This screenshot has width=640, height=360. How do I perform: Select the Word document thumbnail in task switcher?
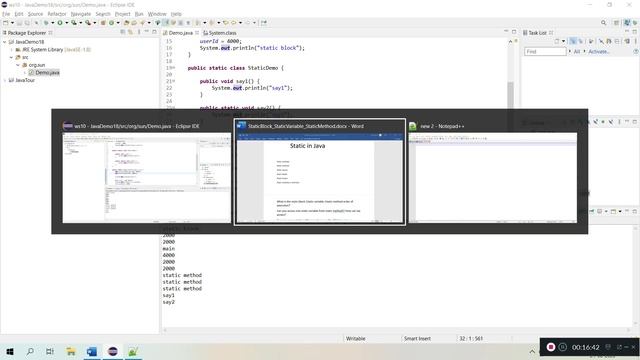point(320,172)
